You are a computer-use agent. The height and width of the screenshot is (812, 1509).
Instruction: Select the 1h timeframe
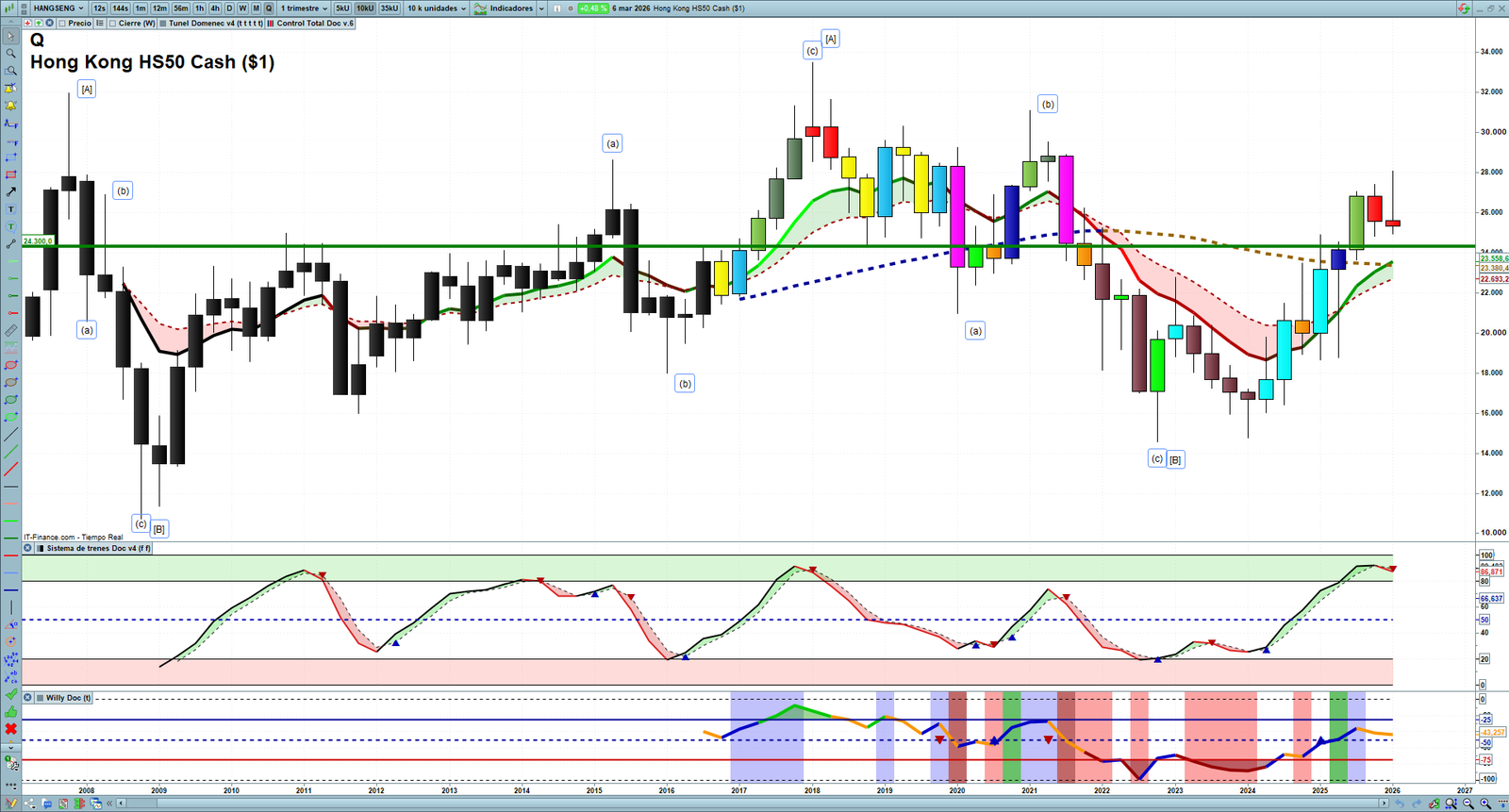[200, 8]
